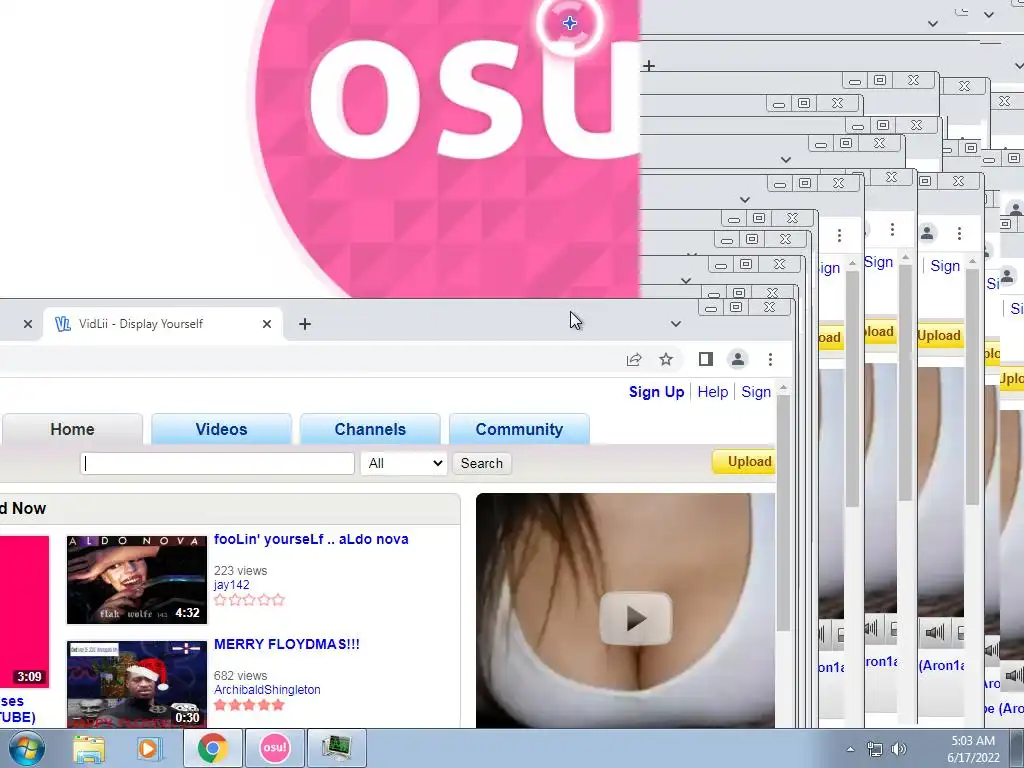The image size is (1024, 768).
Task: Open the Windows Start menu orb
Action: [x=27, y=748]
